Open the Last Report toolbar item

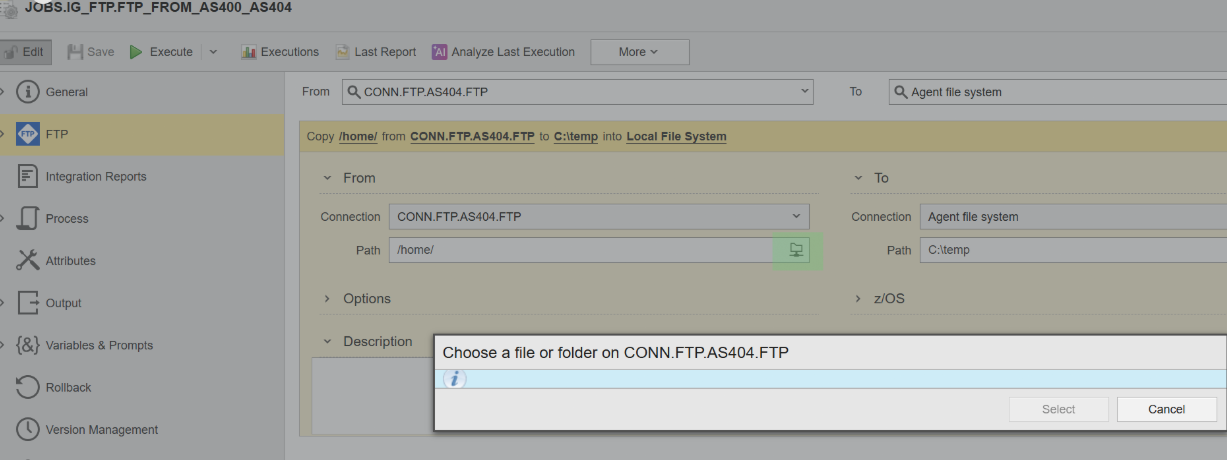click(x=375, y=52)
